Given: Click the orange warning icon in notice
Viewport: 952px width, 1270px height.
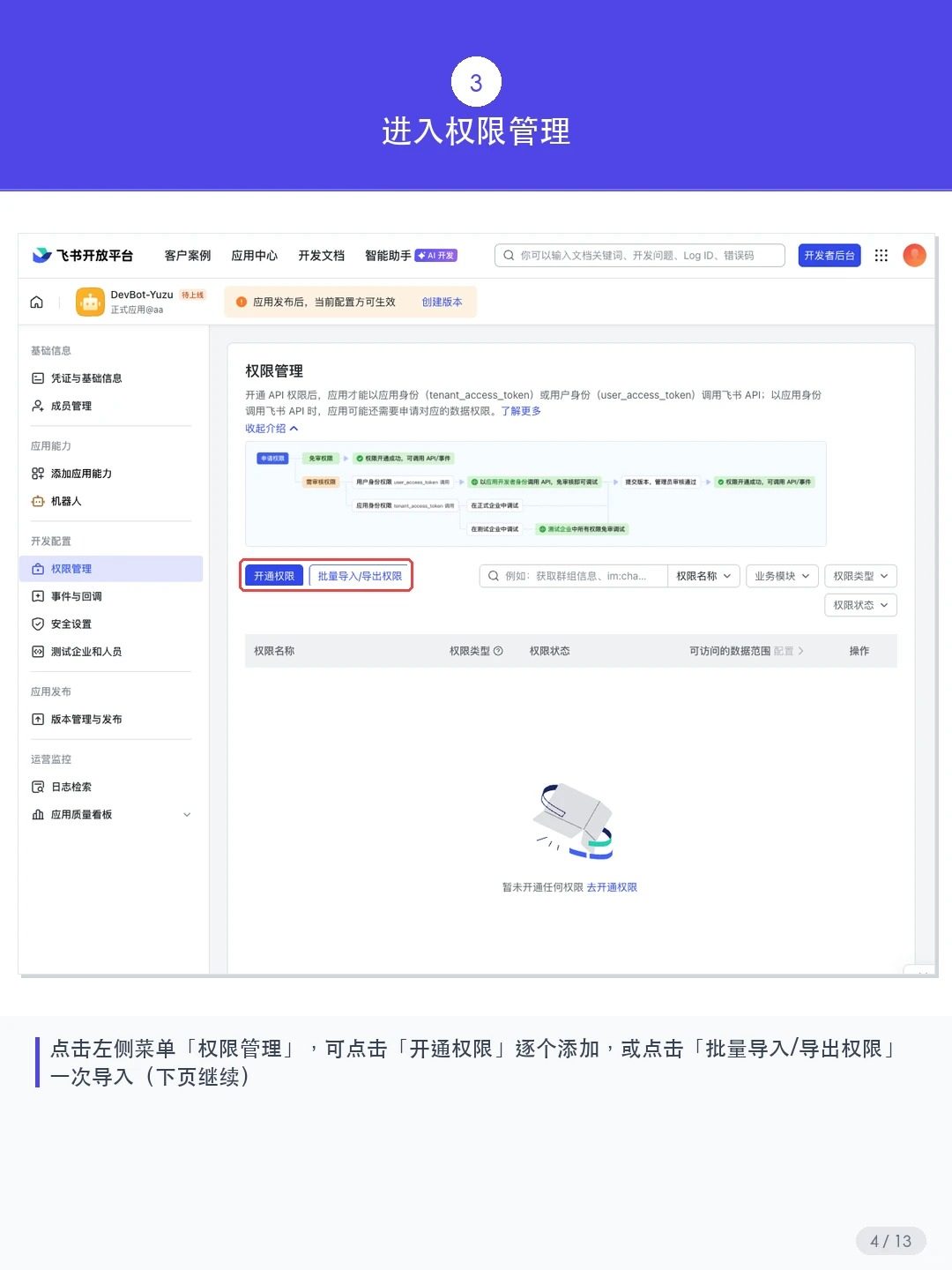Looking at the screenshot, I should [x=242, y=303].
